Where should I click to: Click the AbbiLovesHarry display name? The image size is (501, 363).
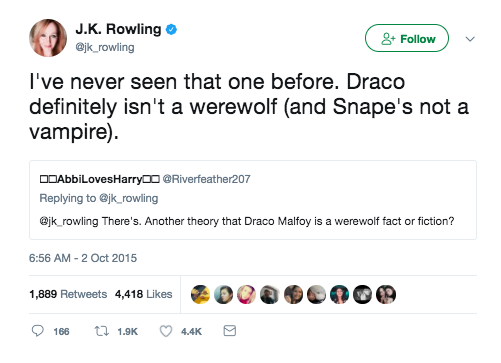(100, 179)
